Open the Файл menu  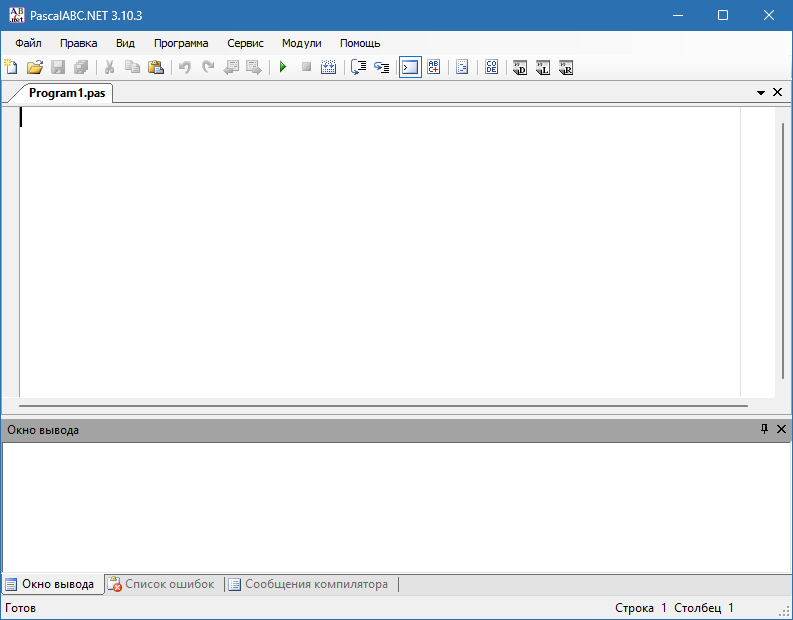pos(28,43)
